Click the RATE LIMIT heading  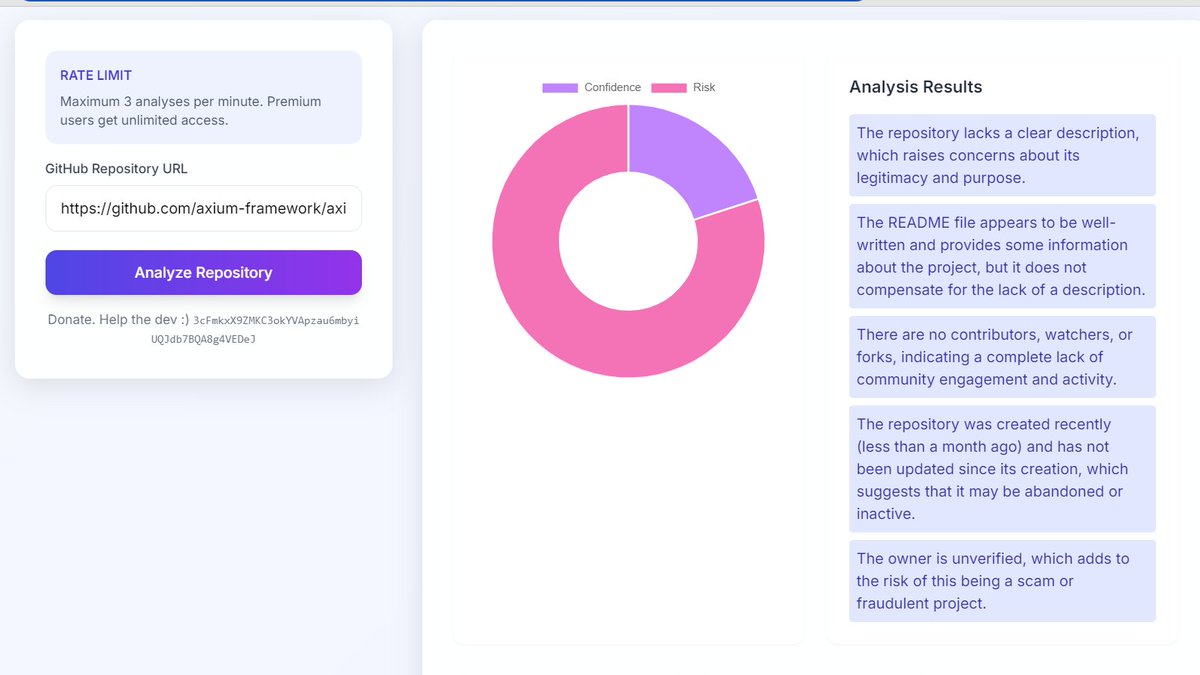click(x=96, y=75)
